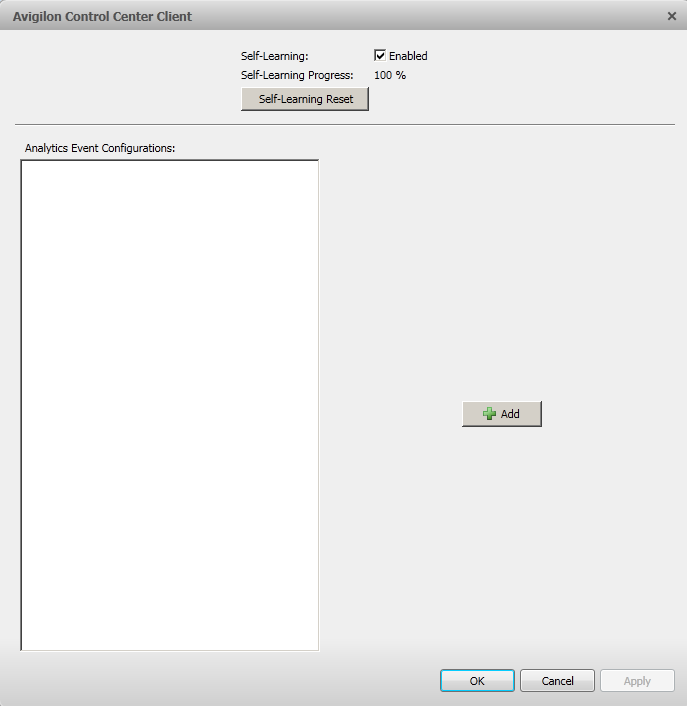
Task: Click inside the Analytics Event Configurations list
Action: pos(170,405)
